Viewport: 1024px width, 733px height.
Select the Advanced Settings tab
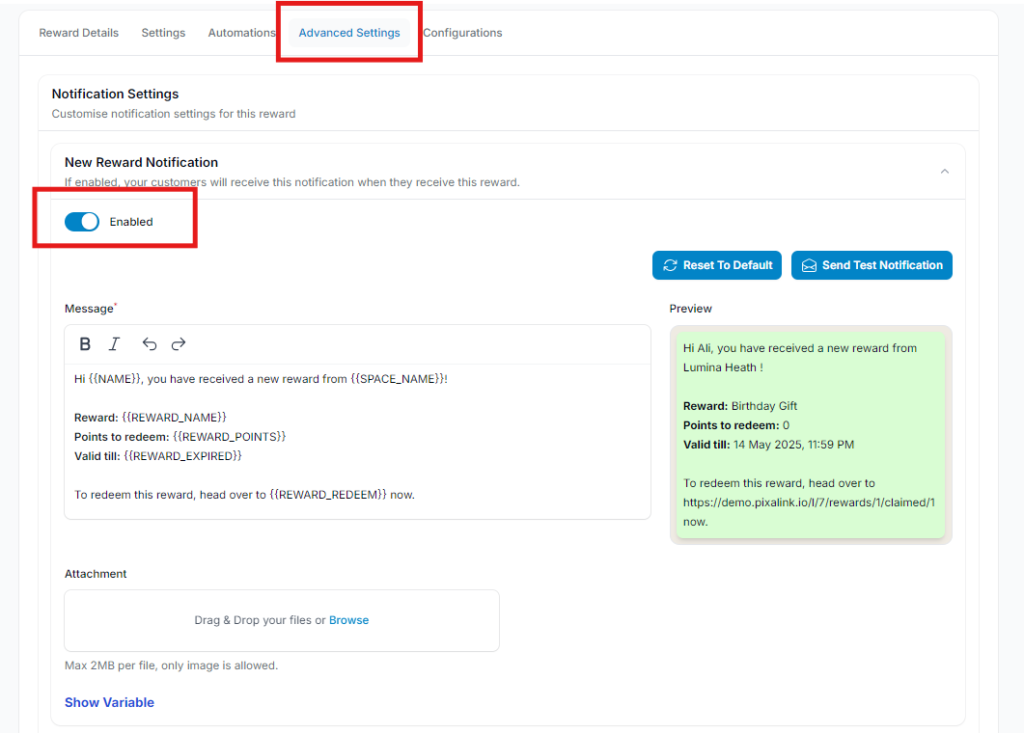pos(348,32)
